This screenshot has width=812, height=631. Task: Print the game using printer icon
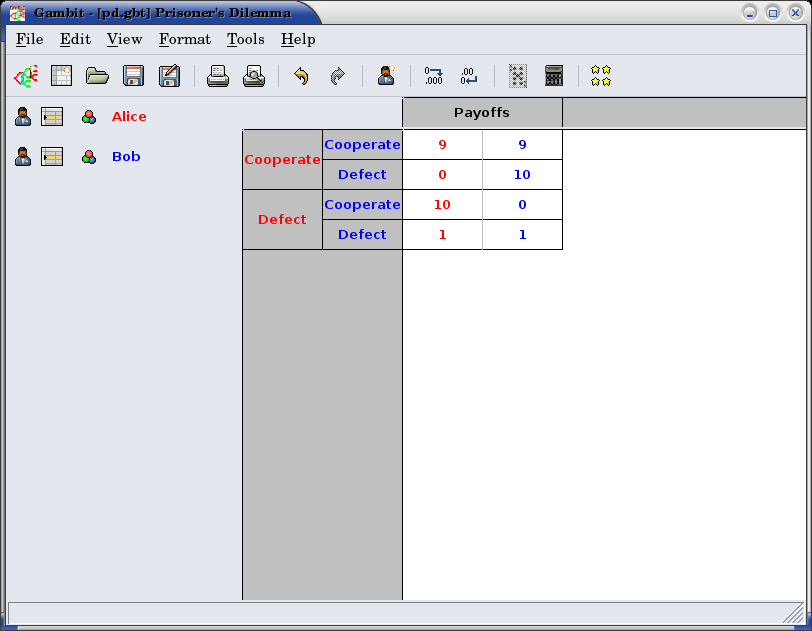click(x=218, y=76)
